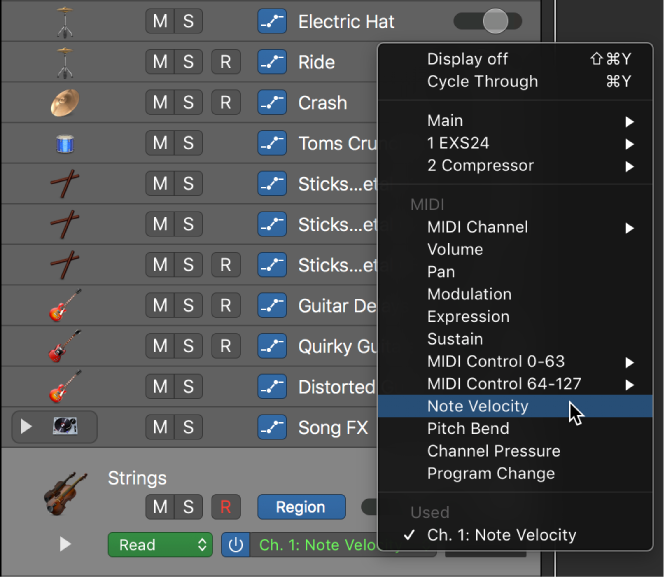Viewport: 664px width, 578px height.
Task: Click the Strings track name
Action: point(137,478)
